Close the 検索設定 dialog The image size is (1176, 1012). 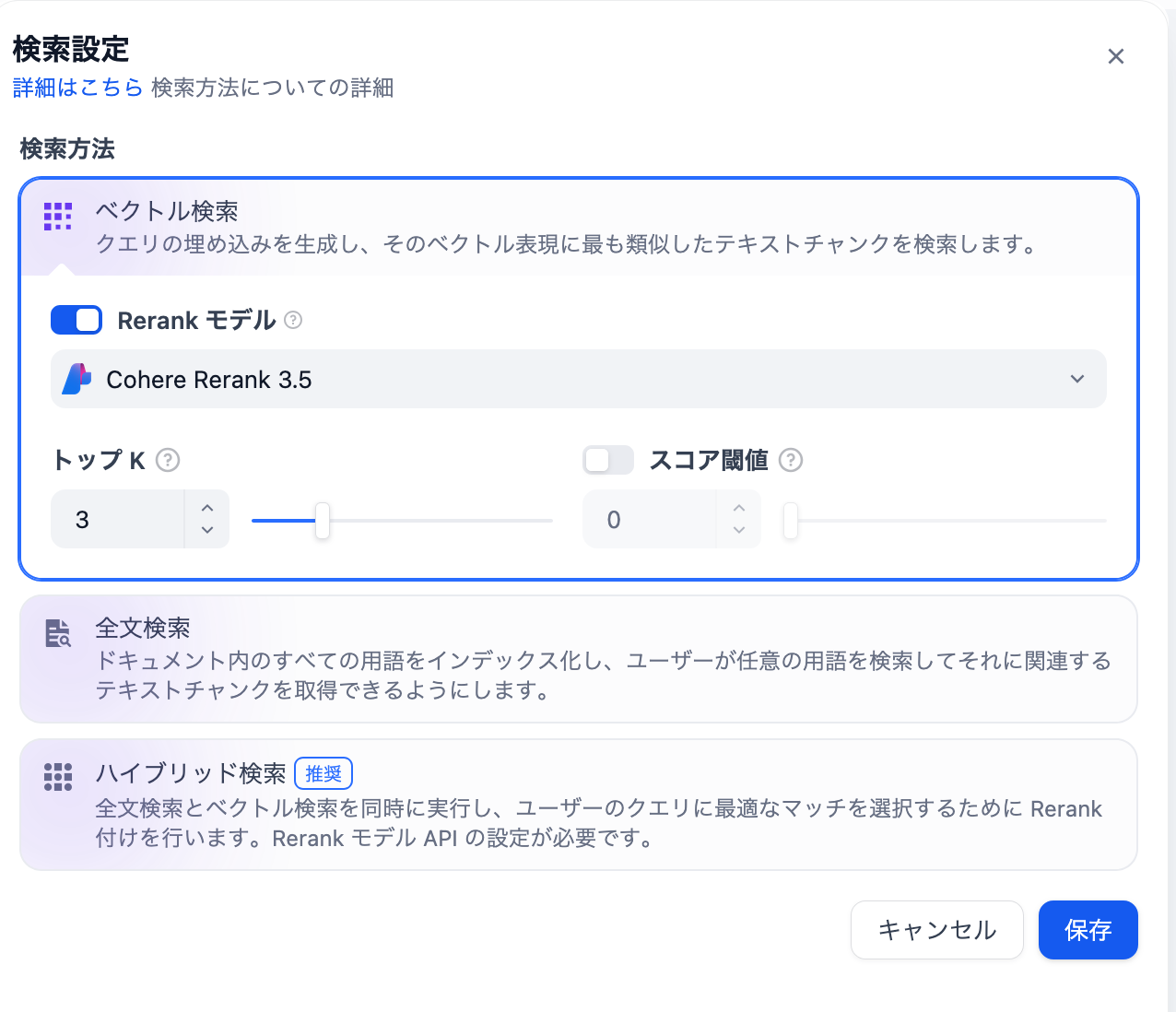pos(1115,56)
